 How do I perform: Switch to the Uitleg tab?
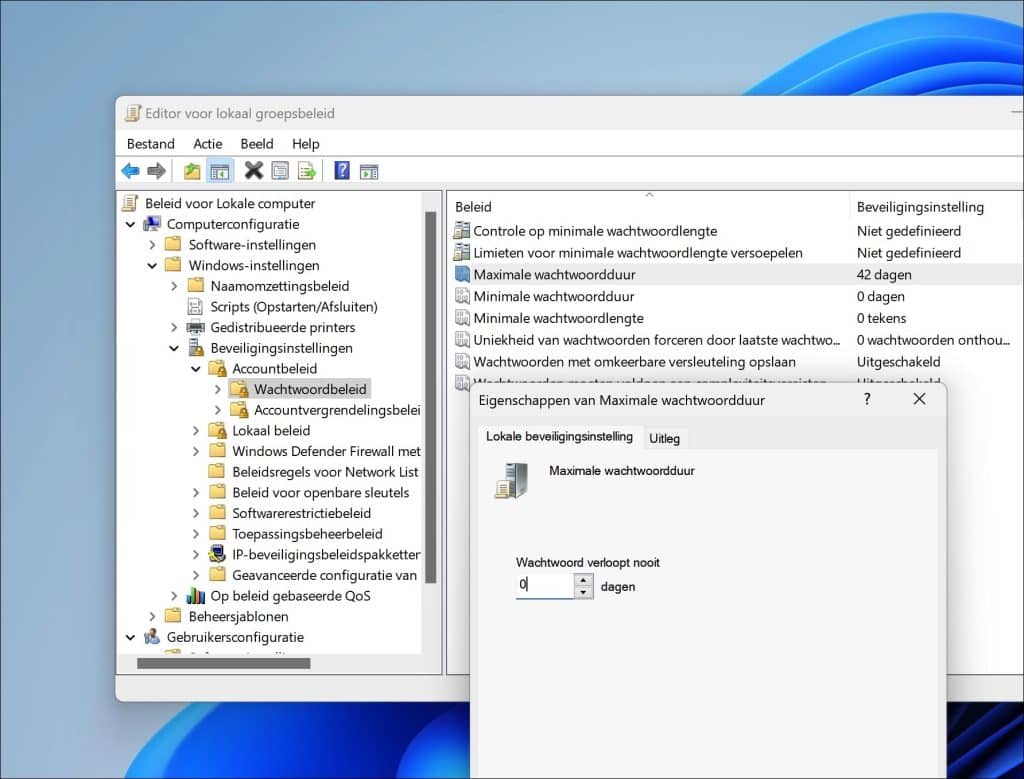tap(664, 439)
